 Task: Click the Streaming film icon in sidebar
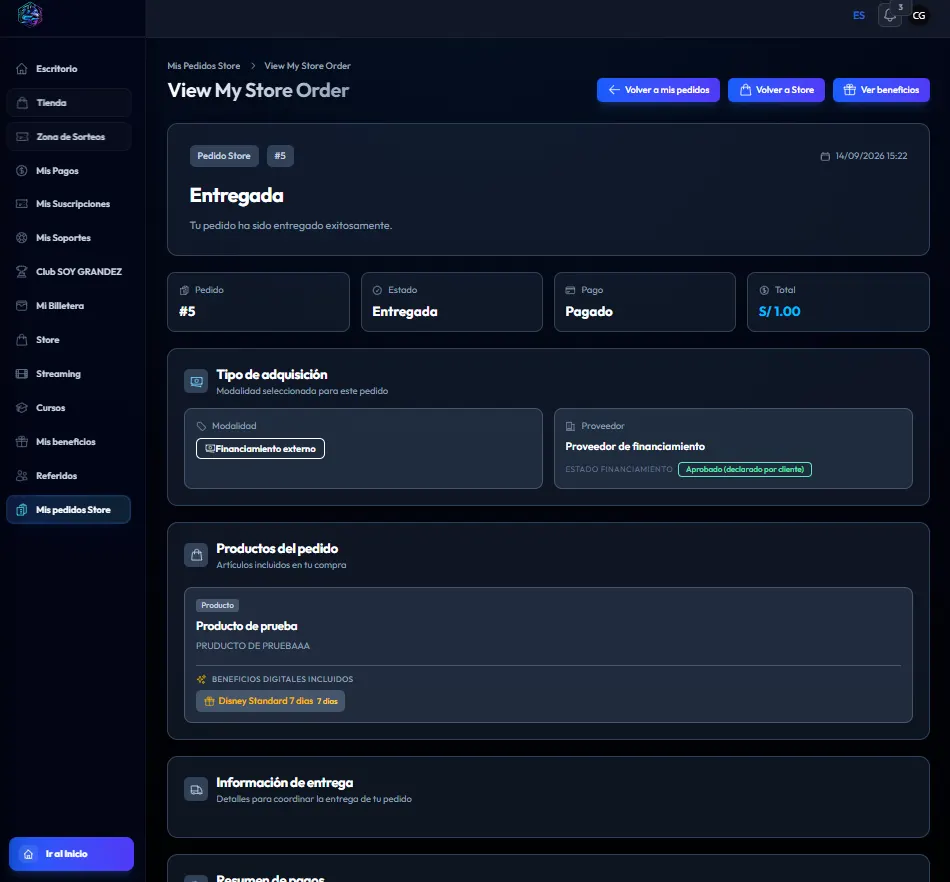point(22,374)
